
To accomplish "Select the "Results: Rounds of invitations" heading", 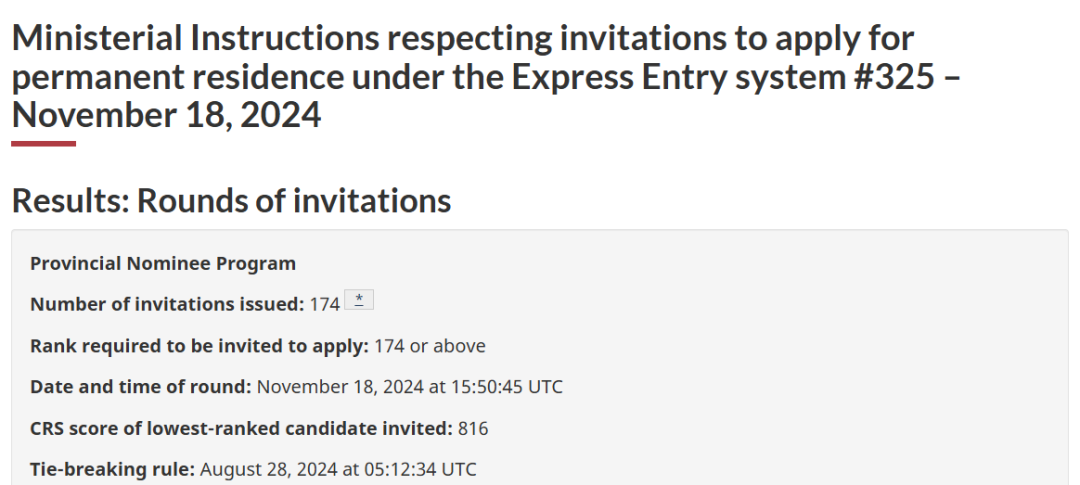I will click(231, 200).
